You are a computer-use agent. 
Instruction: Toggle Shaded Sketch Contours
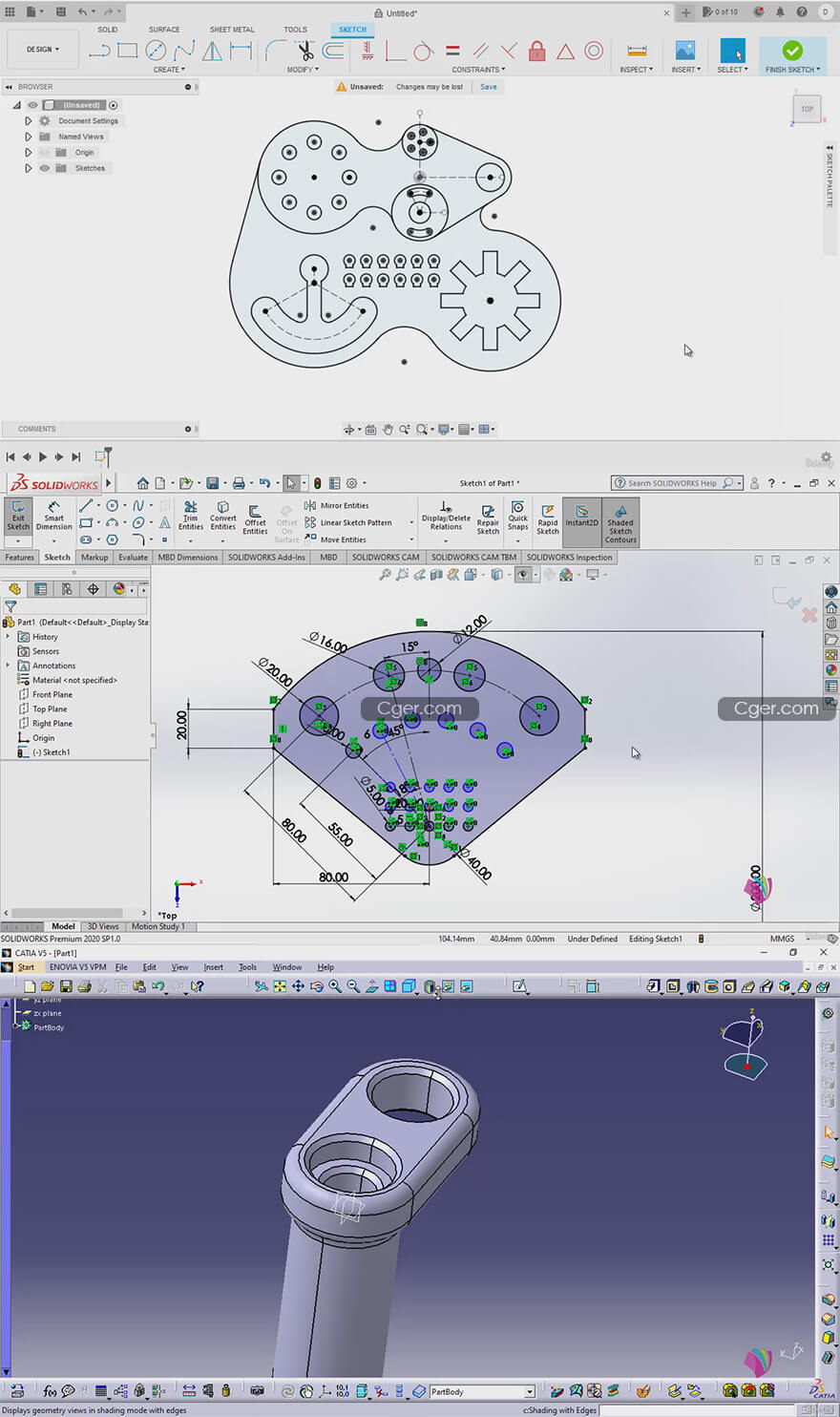tap(620, 521)
